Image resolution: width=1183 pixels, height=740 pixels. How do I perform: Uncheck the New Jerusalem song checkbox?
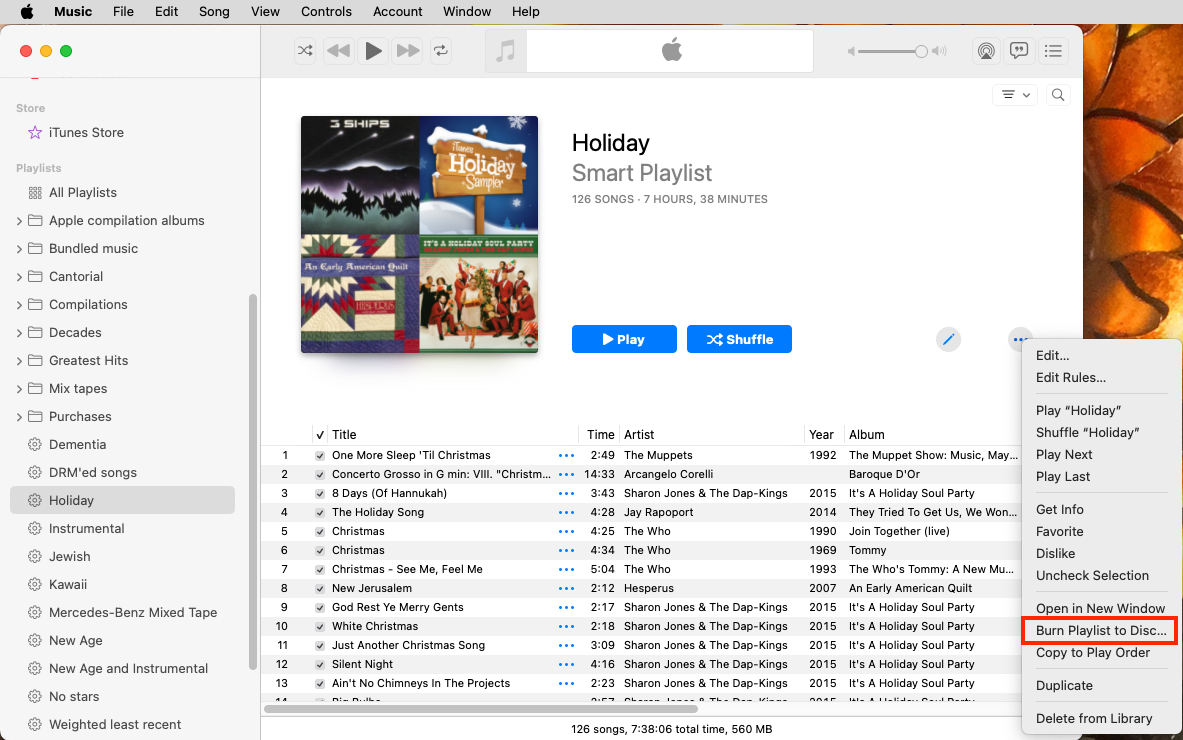(320, 588)
